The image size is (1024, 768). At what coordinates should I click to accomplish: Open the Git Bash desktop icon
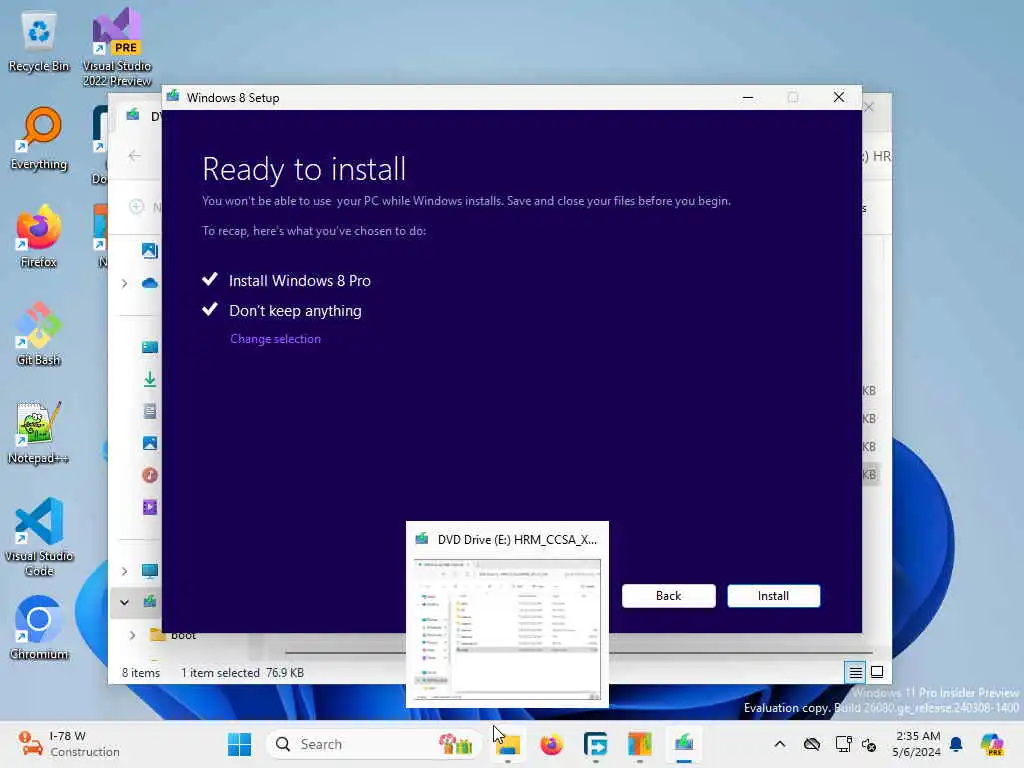(39, 334)
